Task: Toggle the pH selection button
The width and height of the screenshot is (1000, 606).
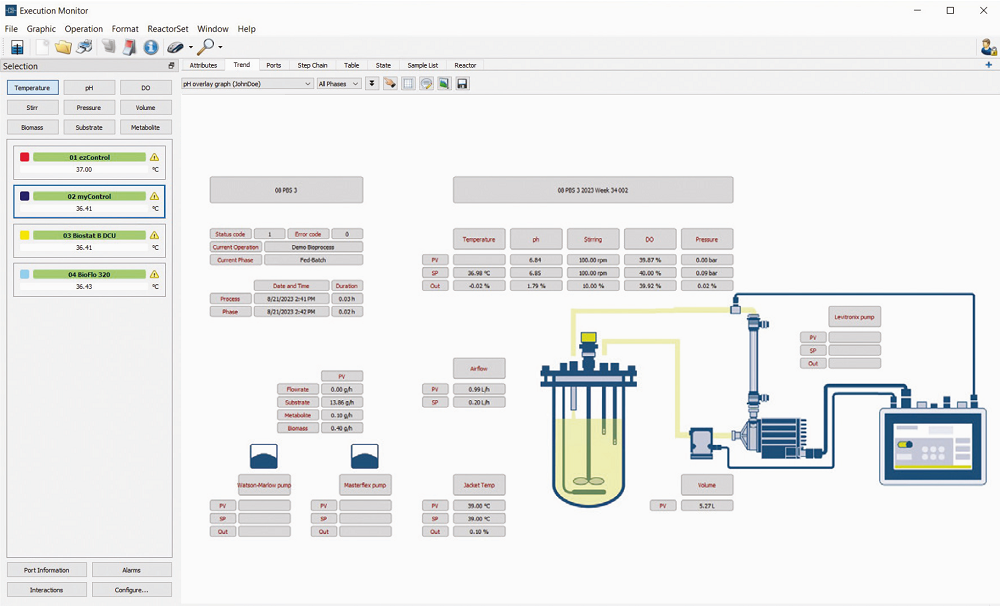Action: click(89, 87)
